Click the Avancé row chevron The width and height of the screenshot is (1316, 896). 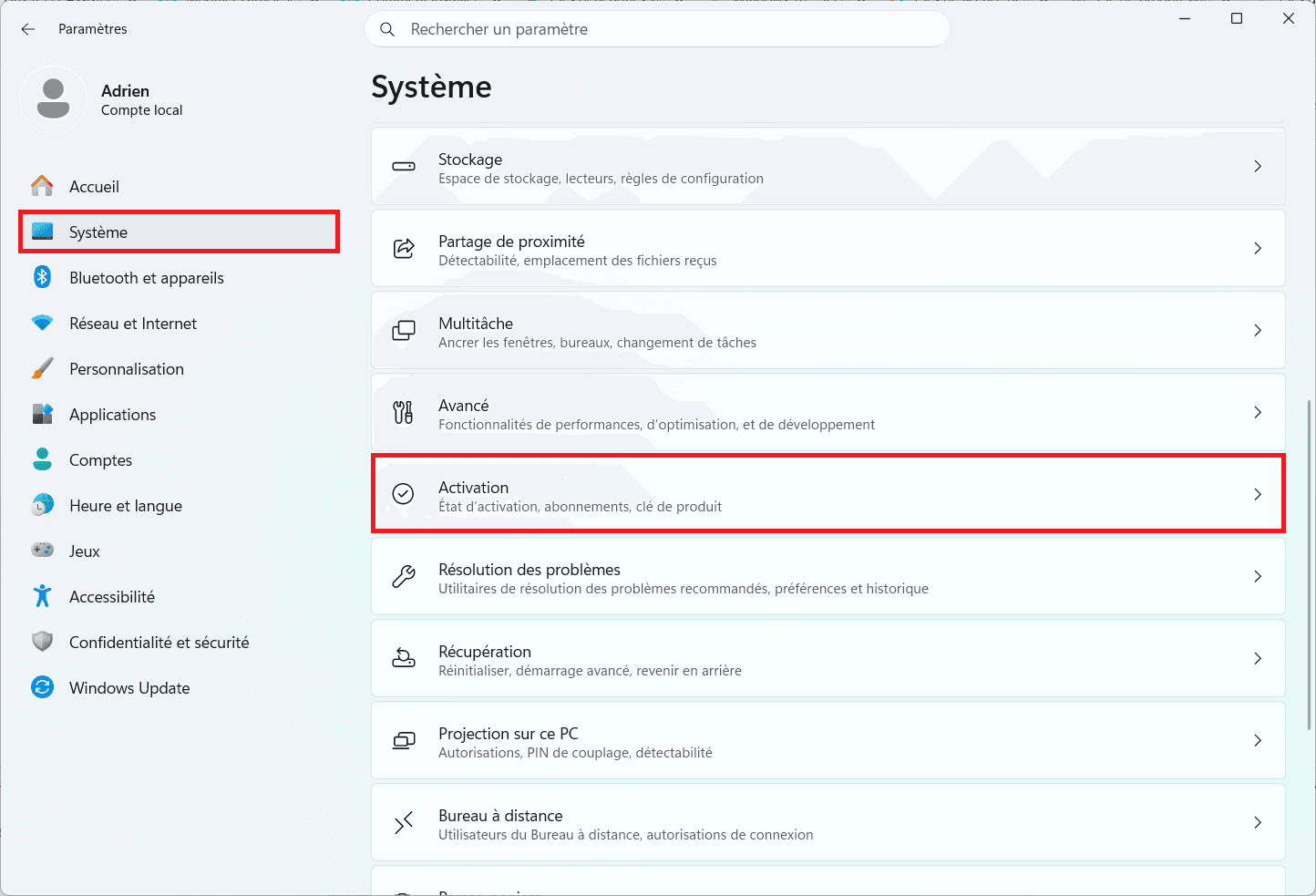(1258, 412)
